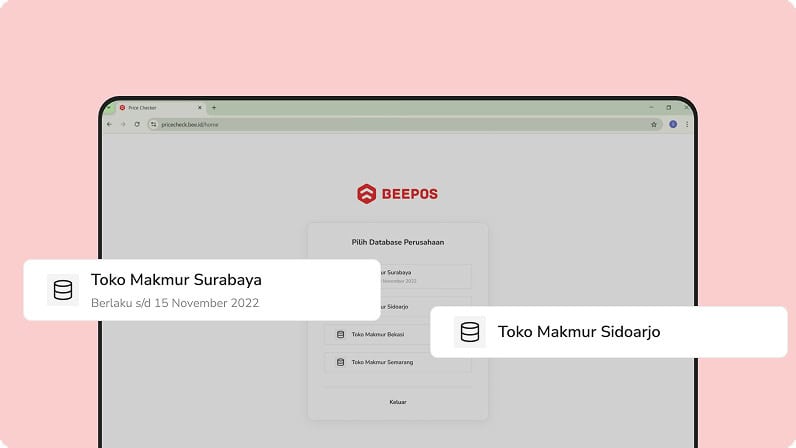Click the Keluar link
Screen dimensions: 796x448
click(x=397, y=402)
